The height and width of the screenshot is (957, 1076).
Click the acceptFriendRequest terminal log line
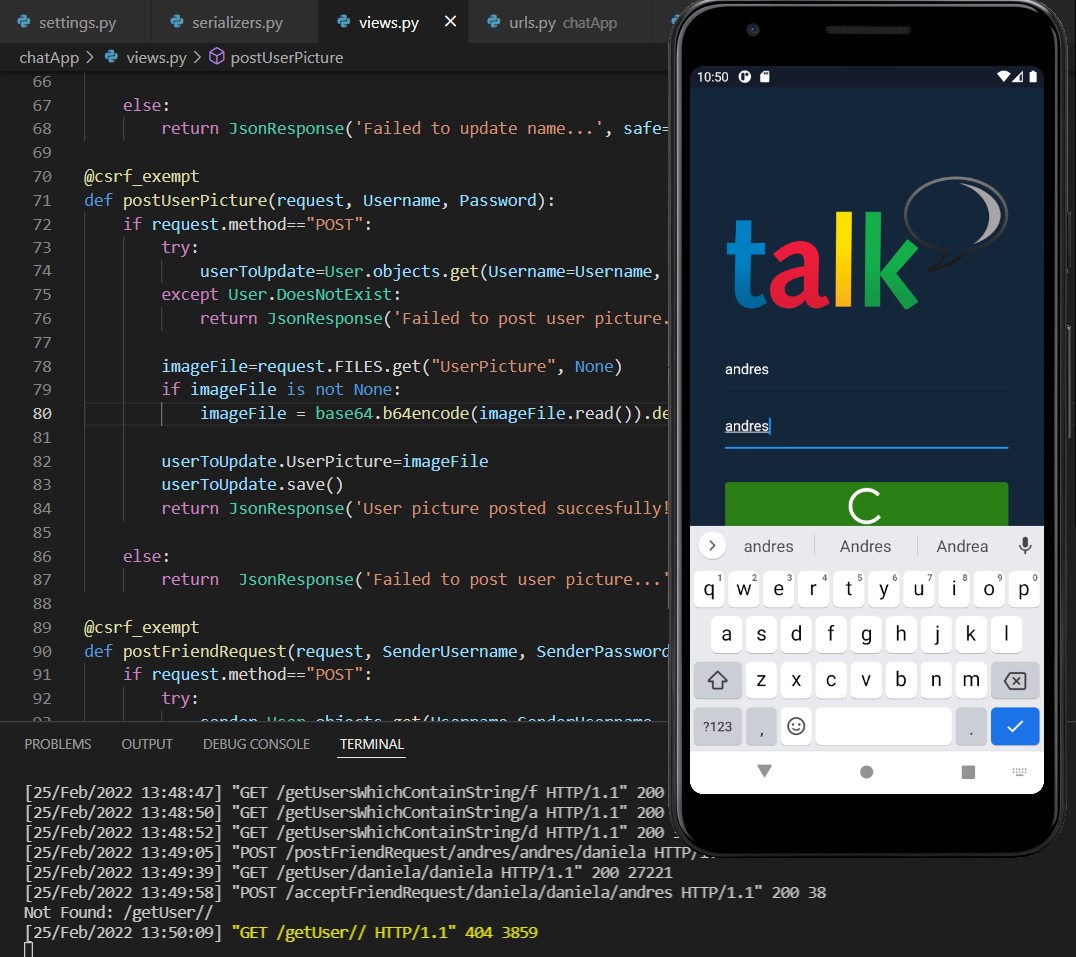click(x=425, y=893)
